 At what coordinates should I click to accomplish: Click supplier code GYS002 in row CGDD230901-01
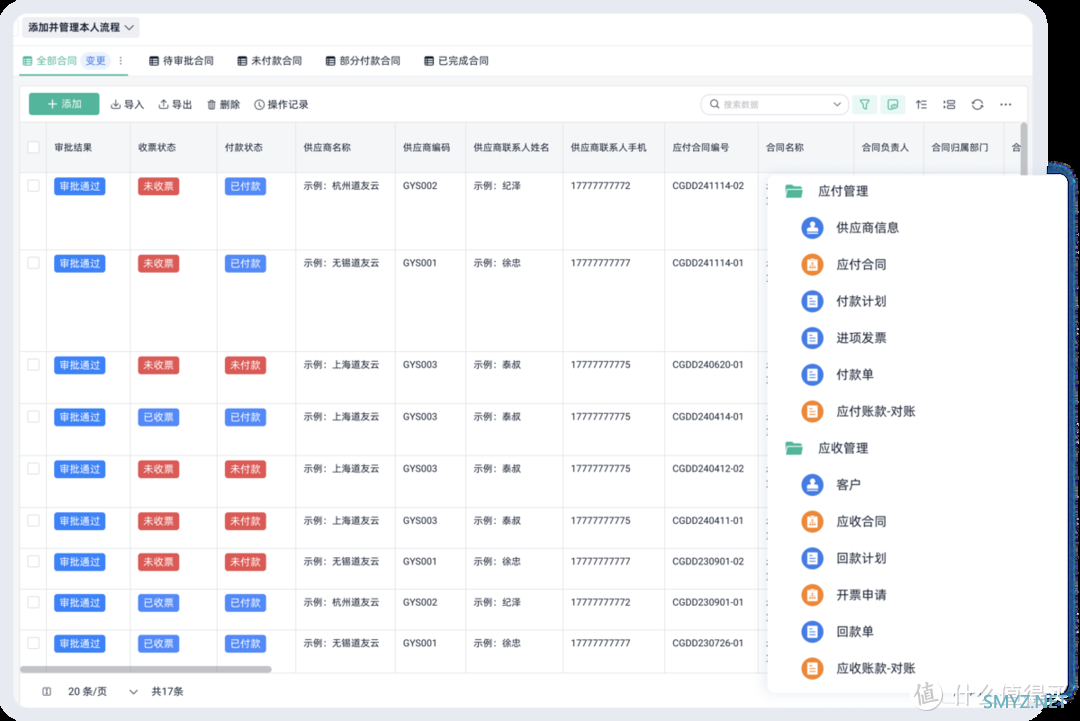click(420, 602)
